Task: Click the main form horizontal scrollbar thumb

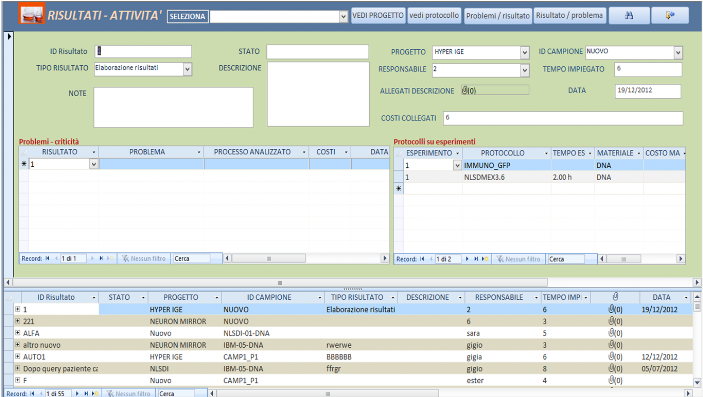Action: [x=280, y=283]
